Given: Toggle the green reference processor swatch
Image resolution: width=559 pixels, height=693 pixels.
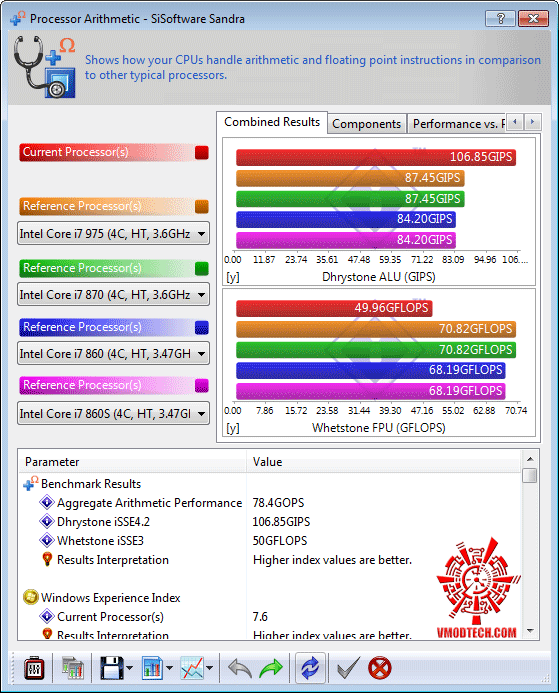Looking at the screenshot, I should (x=202, y=268).
